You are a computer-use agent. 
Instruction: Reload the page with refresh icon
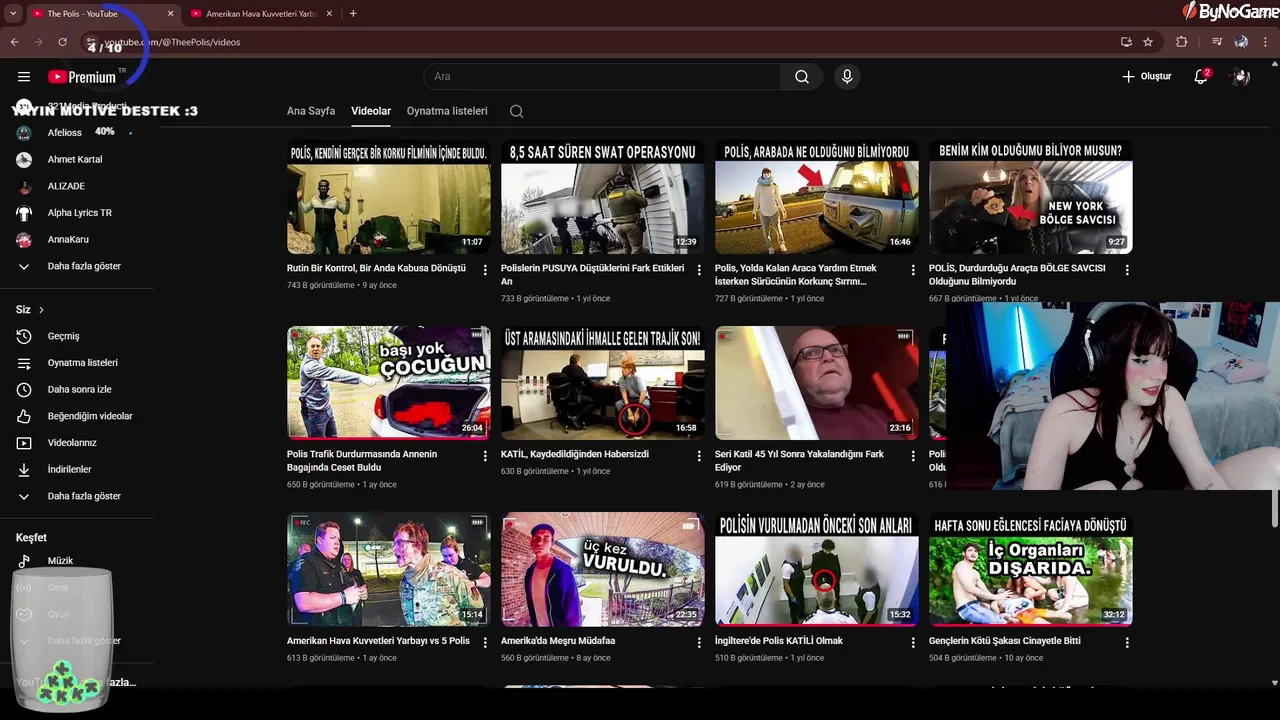point(62,42)
